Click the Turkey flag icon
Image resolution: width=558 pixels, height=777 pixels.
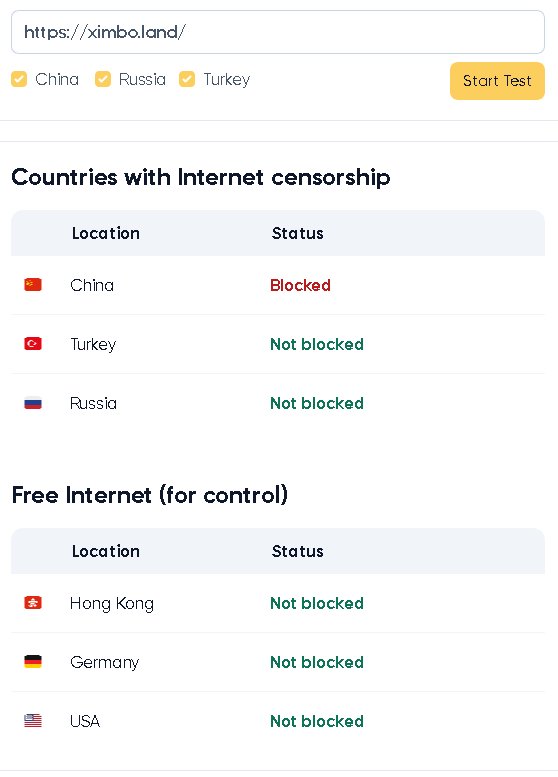click(x=33, y=344)
